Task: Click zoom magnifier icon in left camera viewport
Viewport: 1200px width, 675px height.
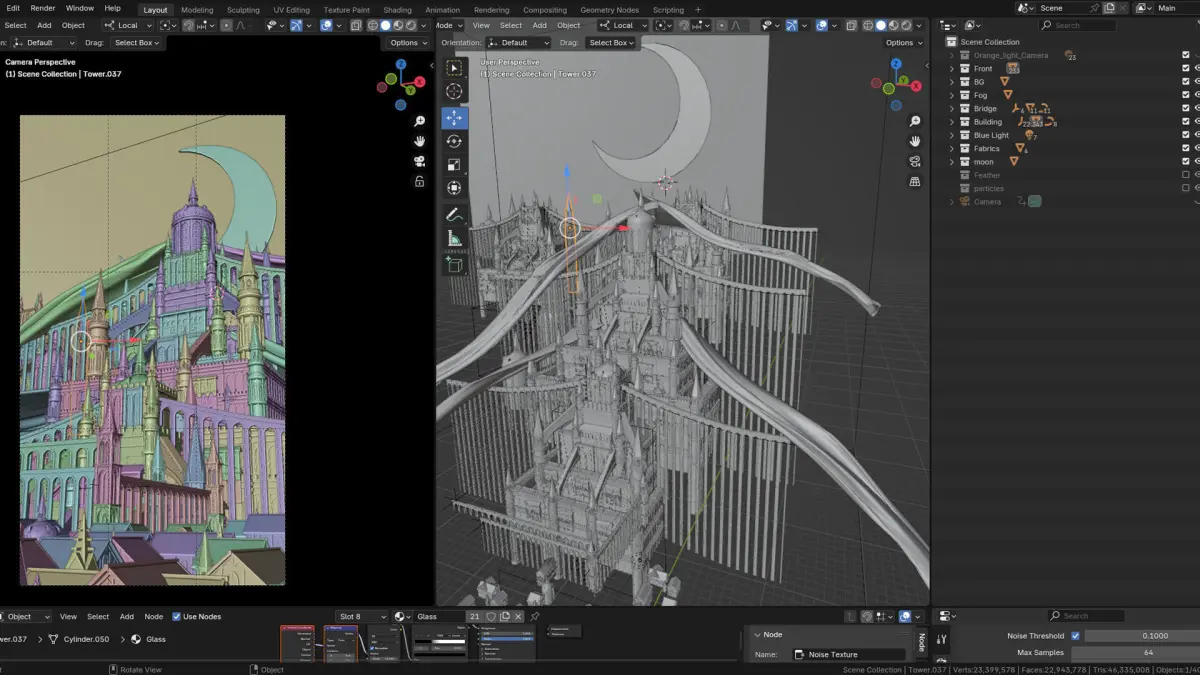Action: click(x=419, y=120)
